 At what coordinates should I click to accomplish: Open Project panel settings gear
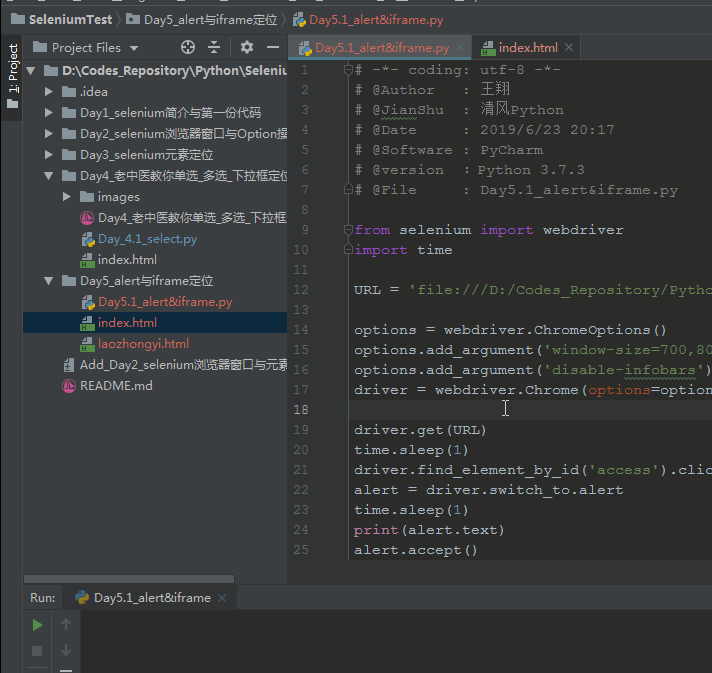pyautogui.click(x=247, y=47)
